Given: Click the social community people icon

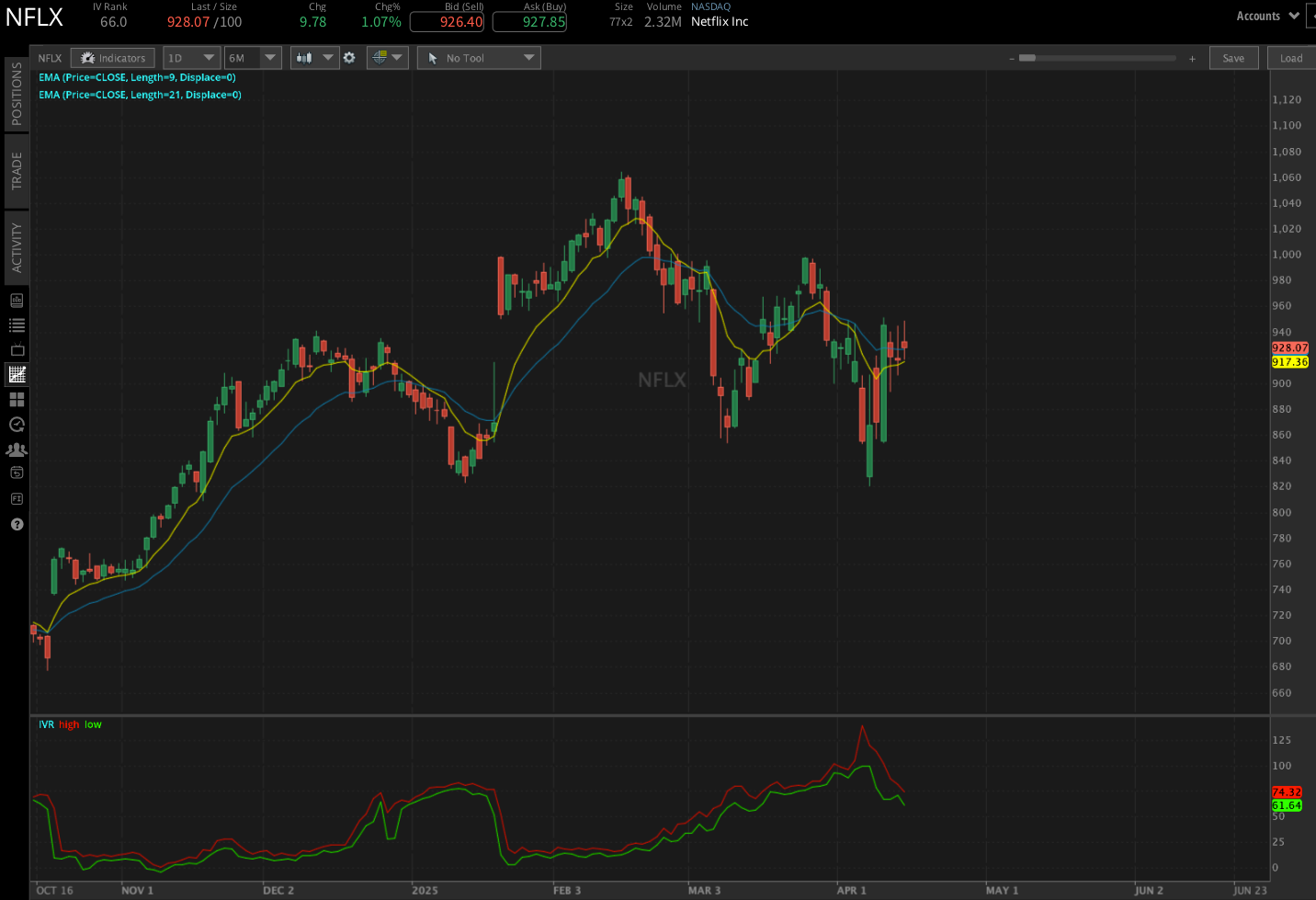Looking at the screenshot, I should pyautogui.click(x=16, y=450).
